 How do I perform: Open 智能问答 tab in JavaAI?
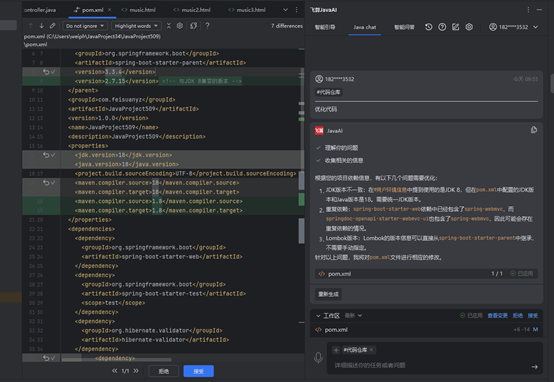coord(404,27)
